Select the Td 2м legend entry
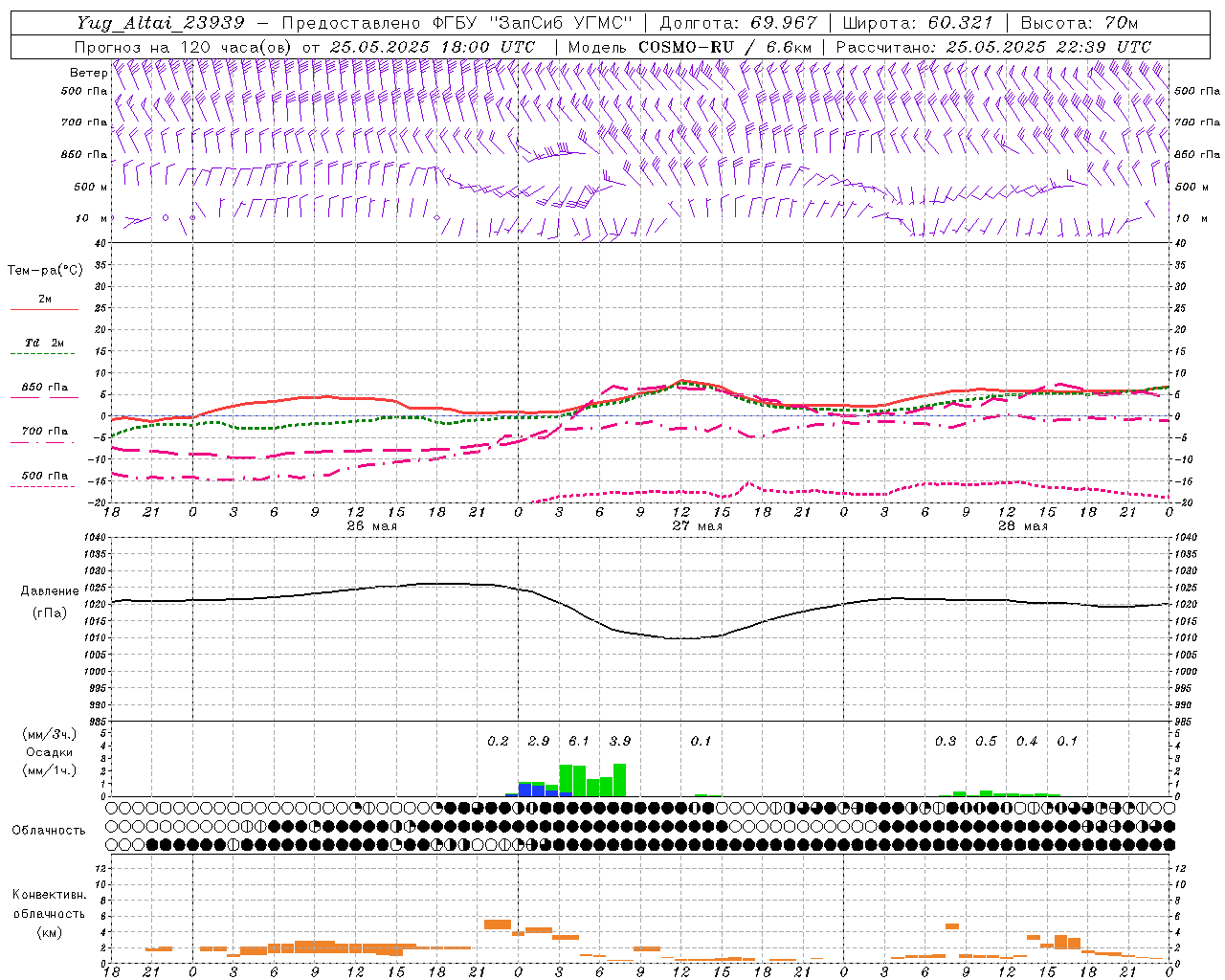 pyautogui.click(x=44, y=343)
